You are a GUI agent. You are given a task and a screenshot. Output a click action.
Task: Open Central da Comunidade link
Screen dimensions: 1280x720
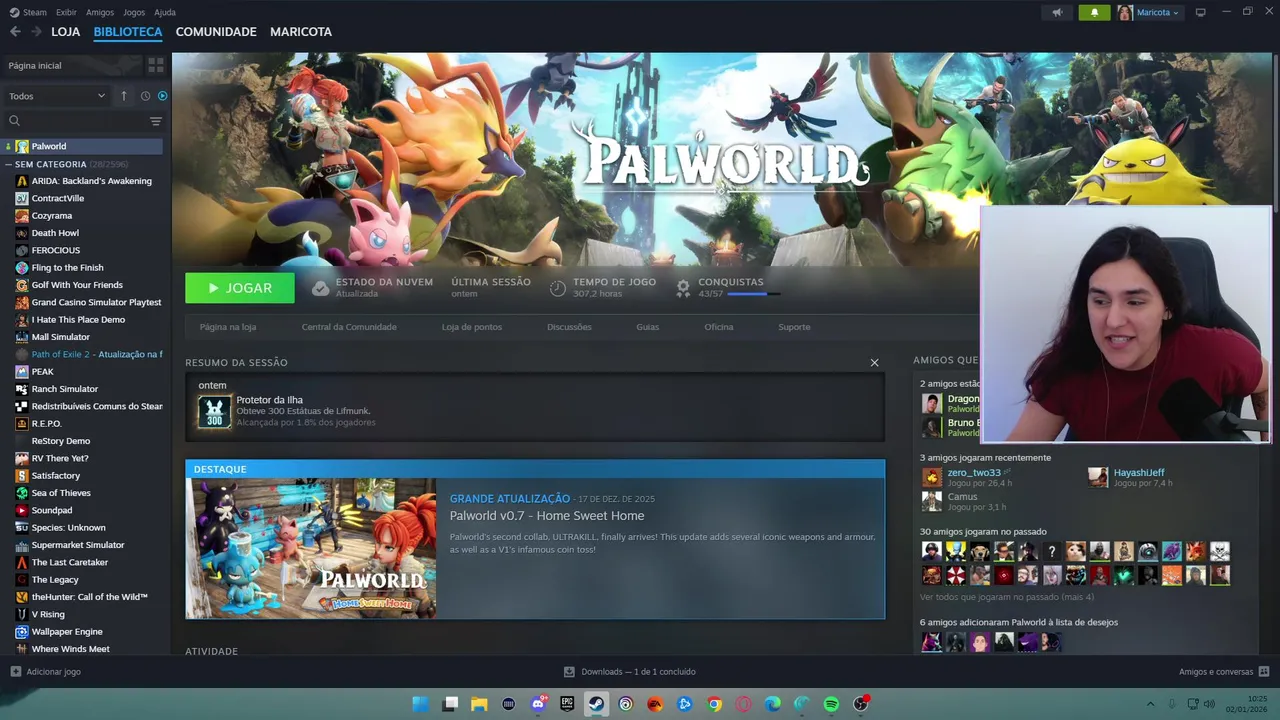click(x=349, y=327)
